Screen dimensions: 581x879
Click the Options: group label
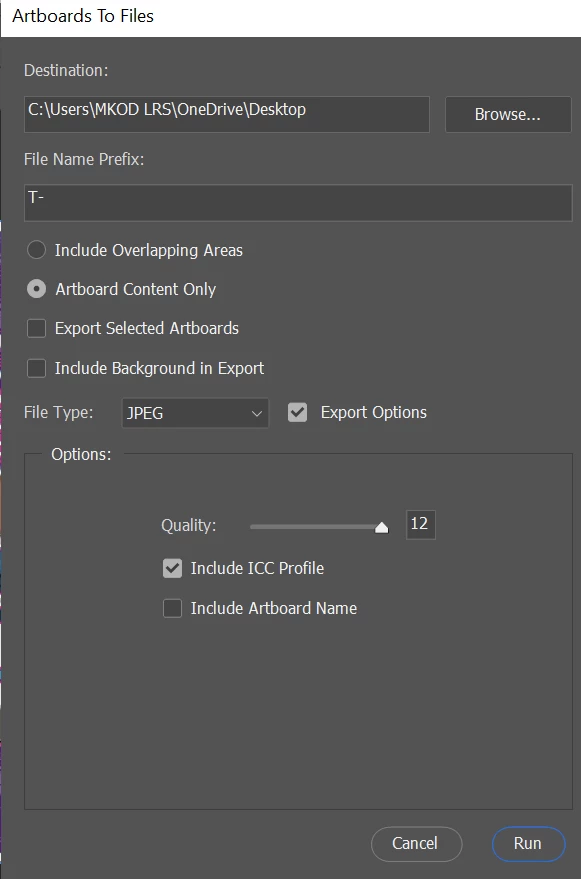pos(81,455)
